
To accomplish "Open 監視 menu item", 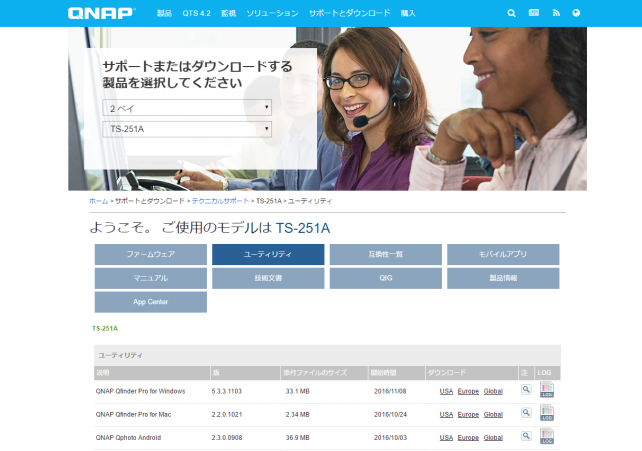I will (228, 13).
